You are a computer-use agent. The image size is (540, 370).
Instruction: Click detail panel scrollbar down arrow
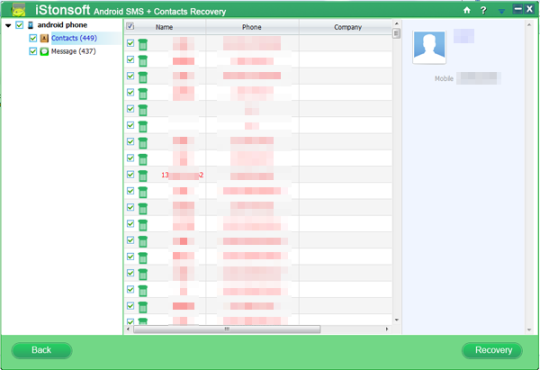click(x=529, y=330)
